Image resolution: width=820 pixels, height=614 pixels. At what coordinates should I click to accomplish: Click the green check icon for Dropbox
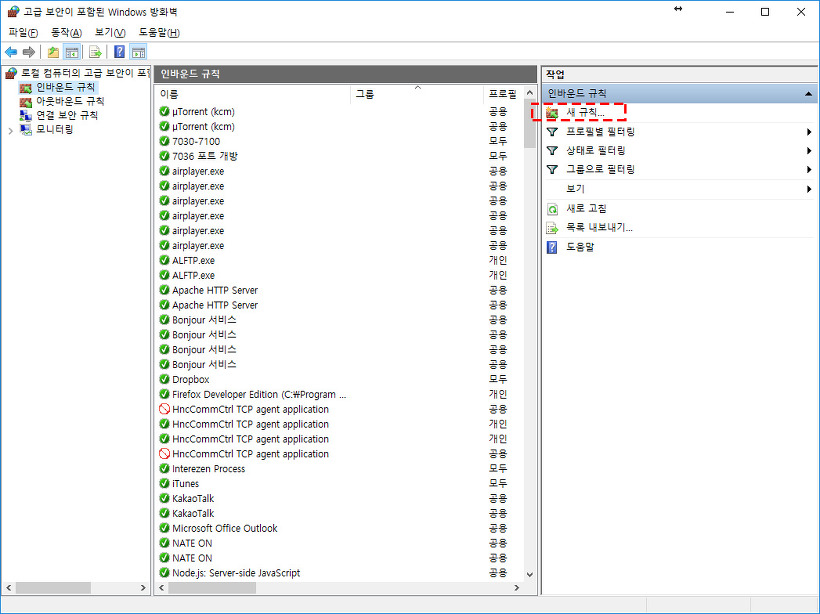(x=164, y=379)
